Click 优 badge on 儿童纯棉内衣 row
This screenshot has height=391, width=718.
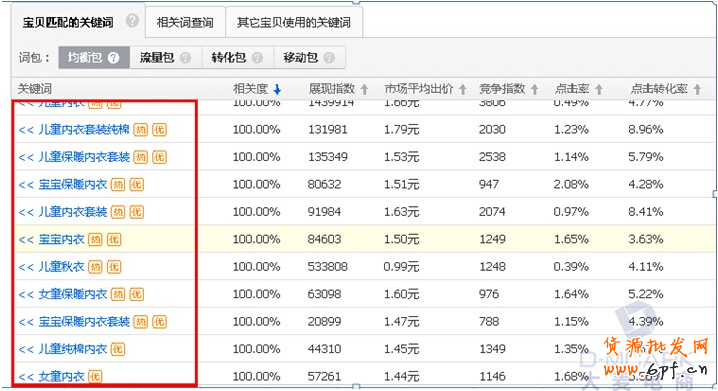(118, 349)
